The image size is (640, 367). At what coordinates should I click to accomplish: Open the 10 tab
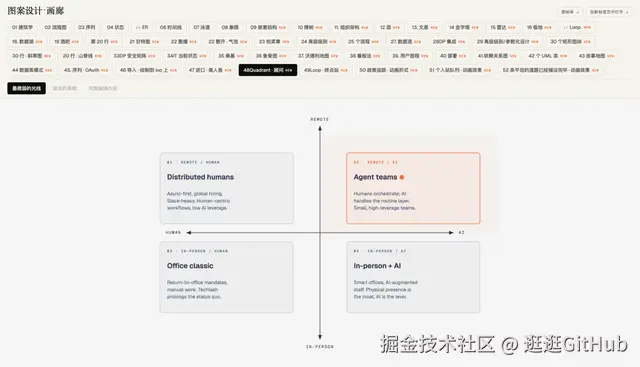pos(310,27)
